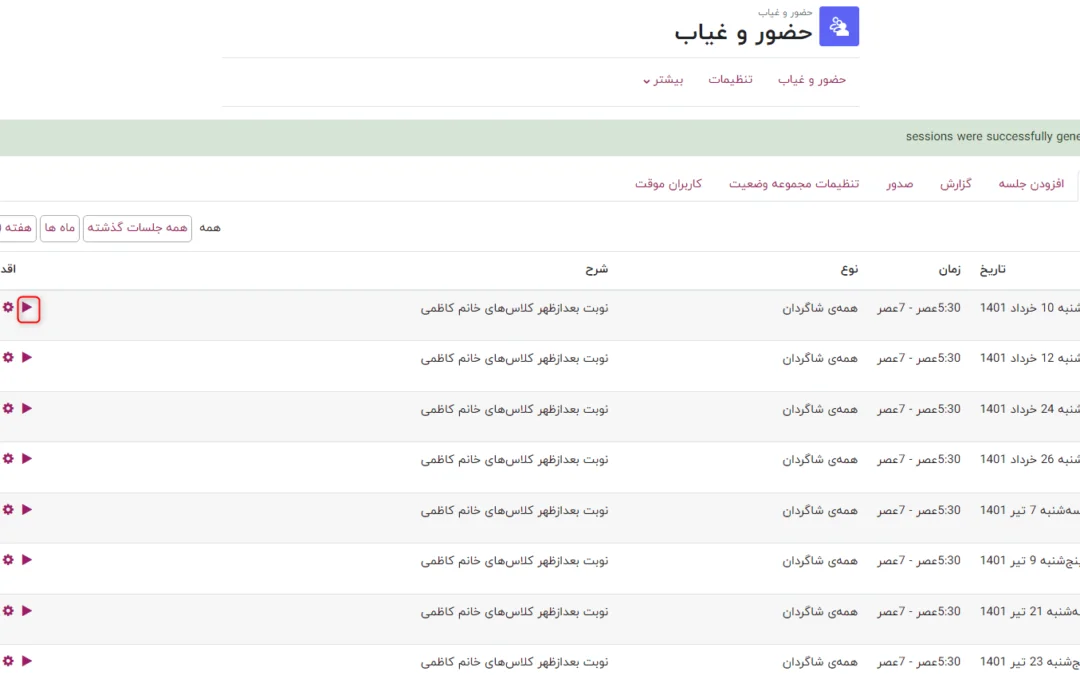Switch to the کاربران موقت tab

[668, 185]
